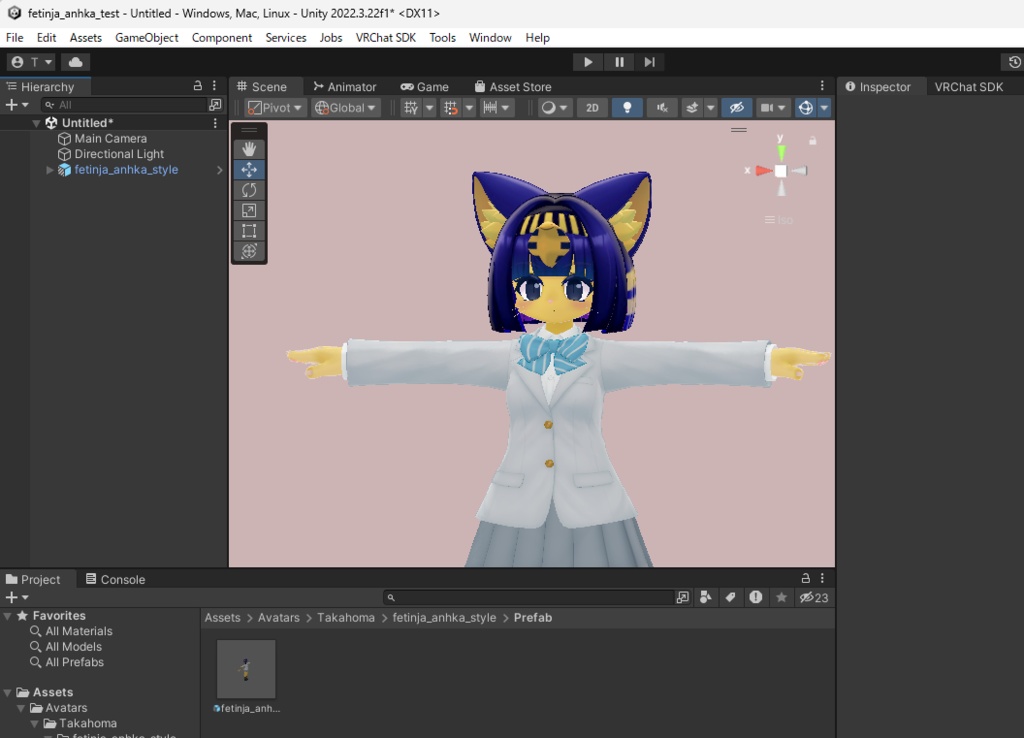Image resolution: width=1024 pixels, height=738 pixels.
Task: Open the grid snapping options dropdown arrow
Action: (469, 108)
